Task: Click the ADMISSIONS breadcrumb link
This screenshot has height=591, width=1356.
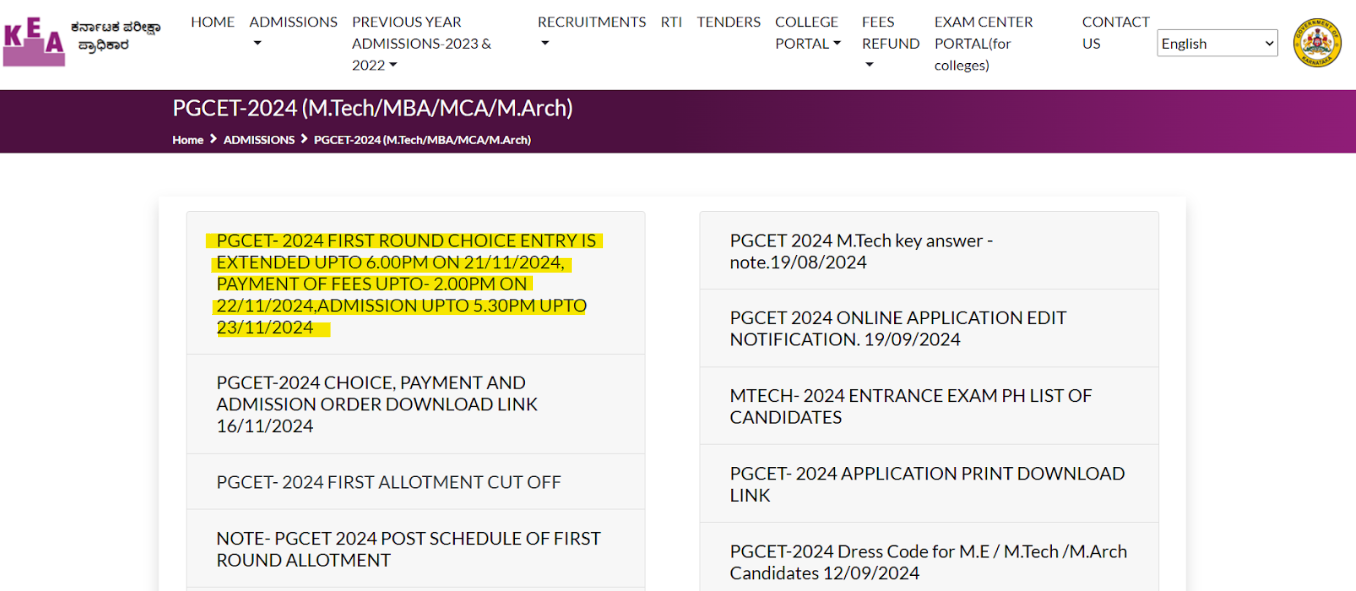Action: [259, 140]
